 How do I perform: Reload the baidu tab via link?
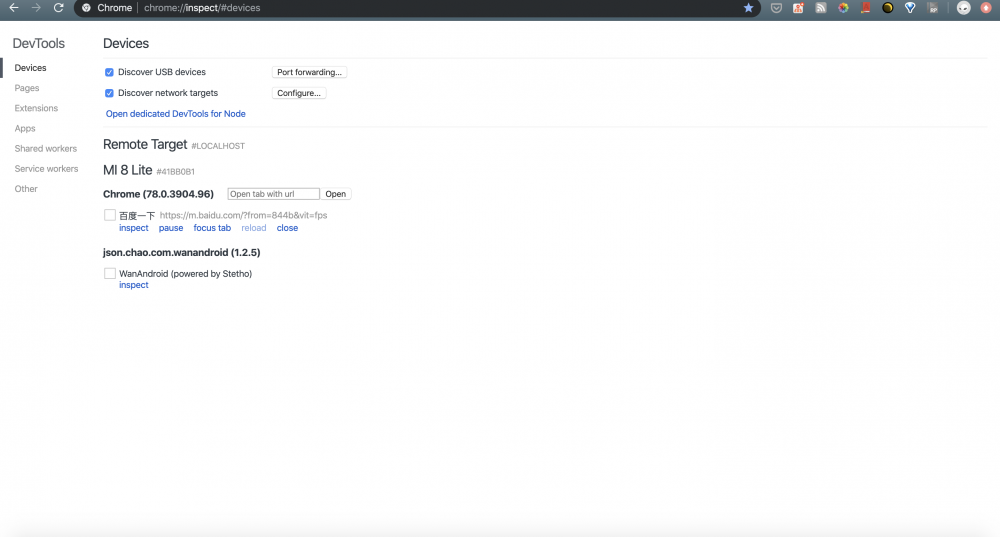pyautogui.click(x=254, y=228)
